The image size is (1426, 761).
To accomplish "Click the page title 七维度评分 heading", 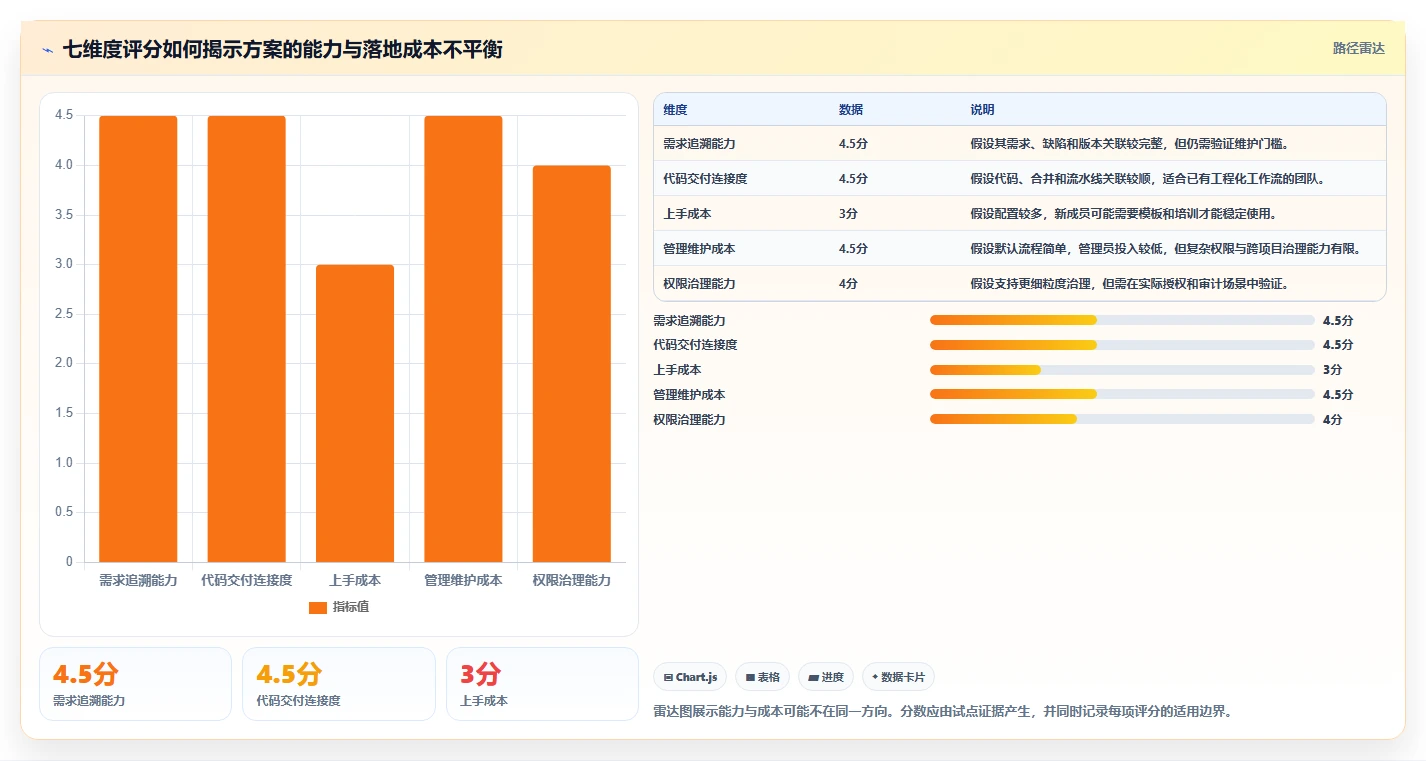I will coord(283,50).
